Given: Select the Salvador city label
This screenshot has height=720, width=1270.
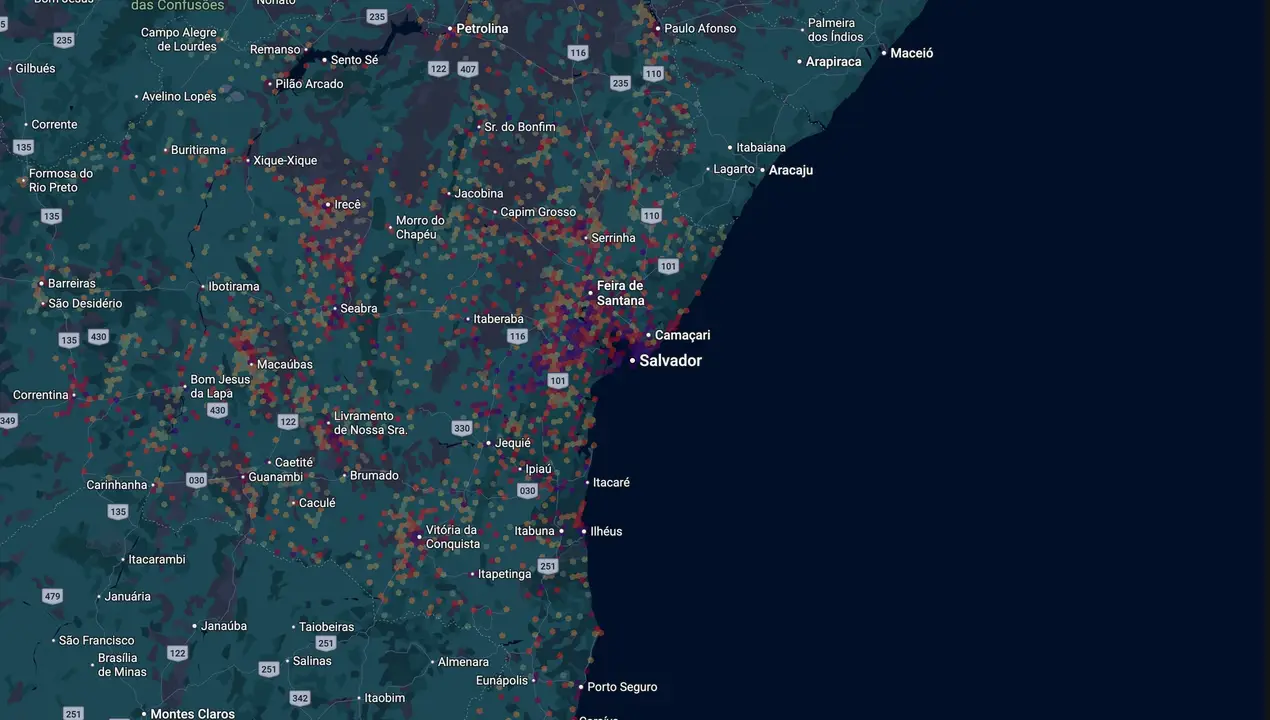Looking at the screenshot, I should [670, 360].
